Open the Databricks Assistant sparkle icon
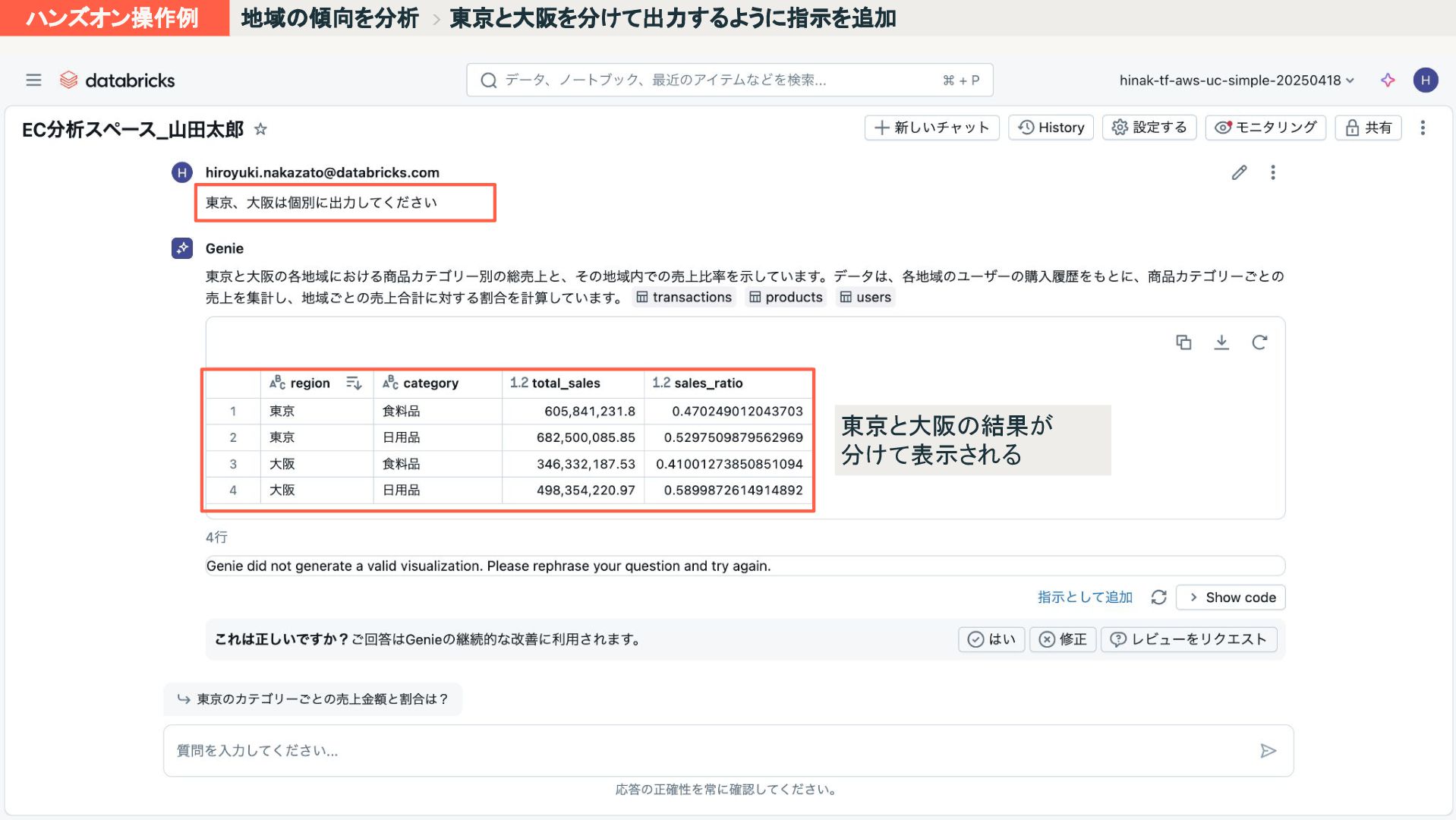1456x820 pixels. (1388, 80)
